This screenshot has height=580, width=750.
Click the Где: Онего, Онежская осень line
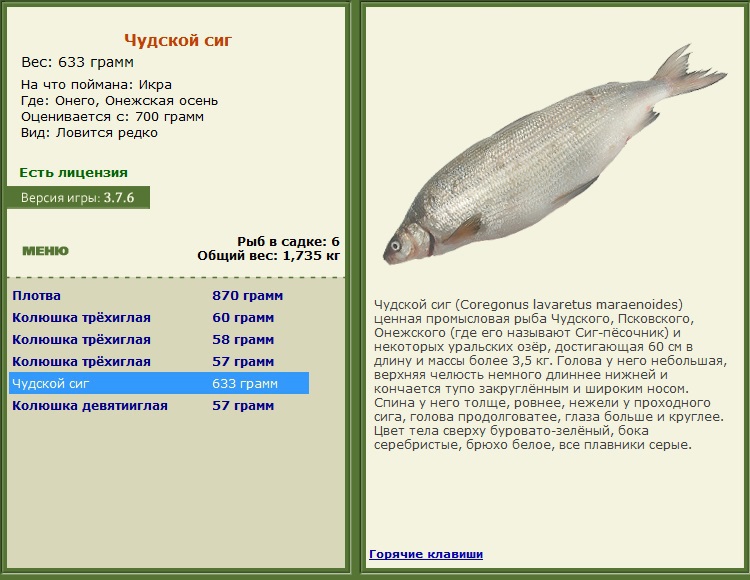[x=119, y=101]
